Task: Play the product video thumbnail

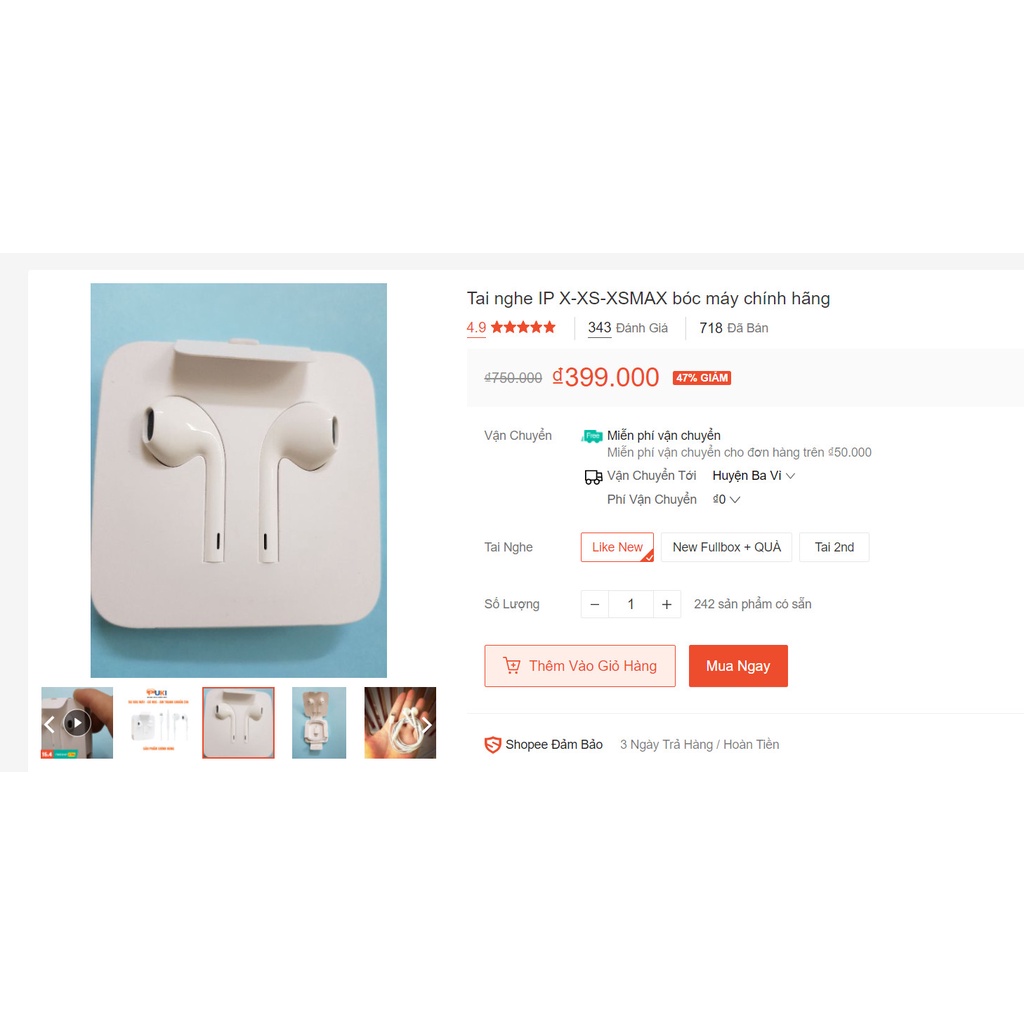Action: point(77,723)
